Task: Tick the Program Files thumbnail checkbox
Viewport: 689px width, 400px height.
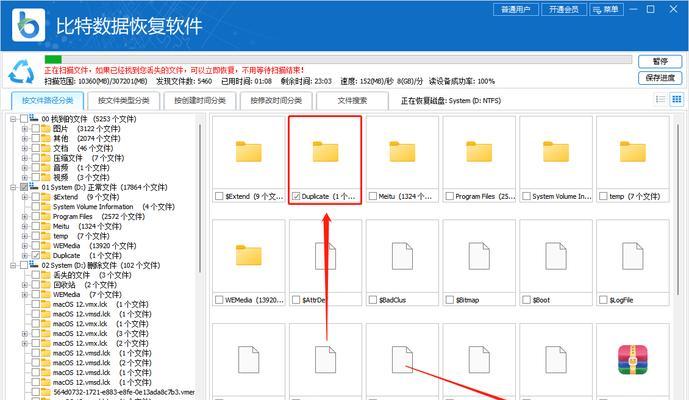Action: (450, 196)
